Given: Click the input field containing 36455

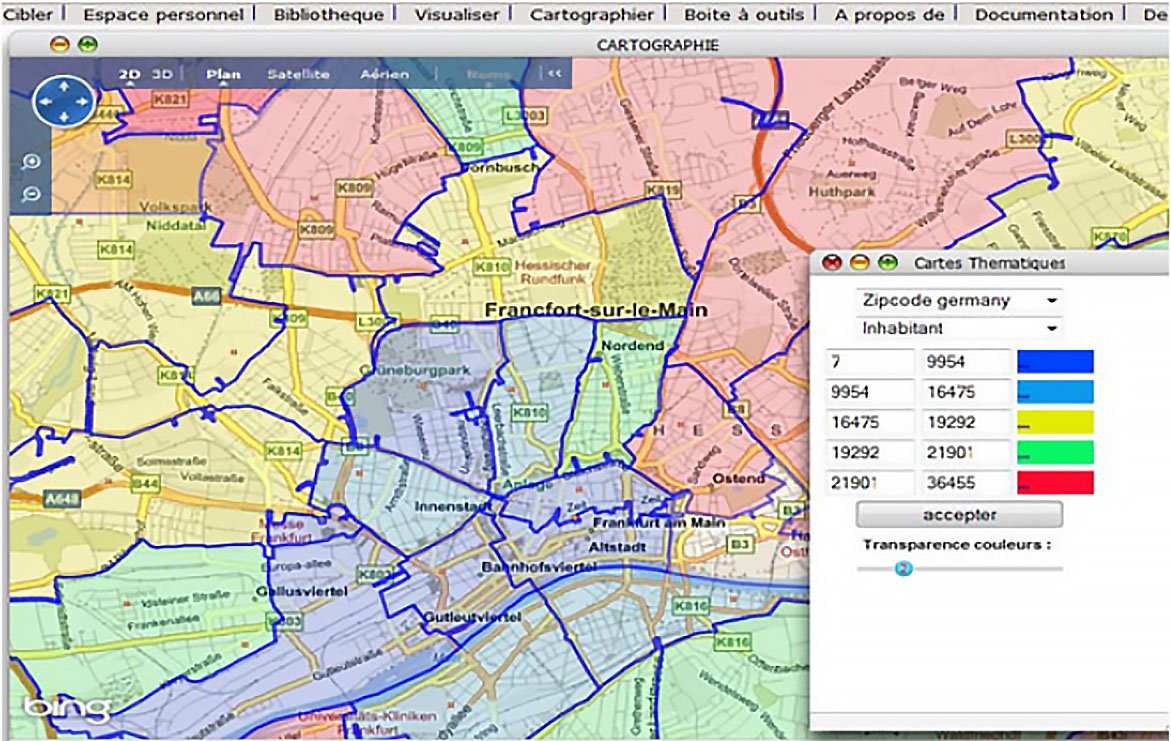Looking at the screenshot, I should tap(964, 482).
